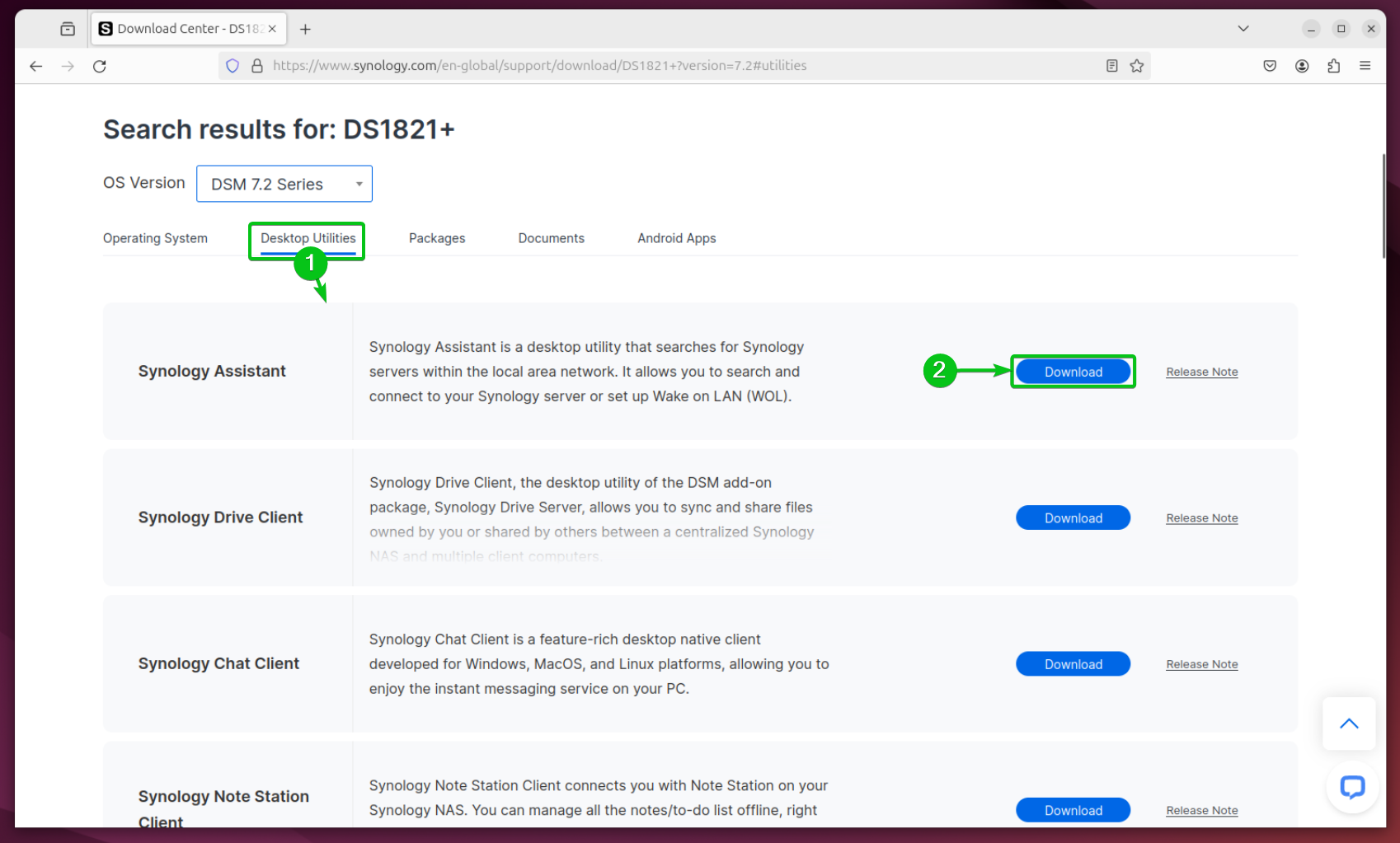Click the page vertical scrollbar thumb
The width and height of the screenshot is (1400, 843).
pos(1384,206)
